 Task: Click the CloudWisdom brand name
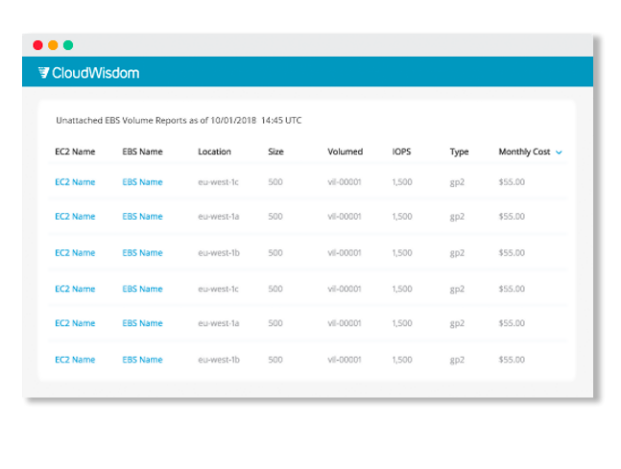pos(95,73)
